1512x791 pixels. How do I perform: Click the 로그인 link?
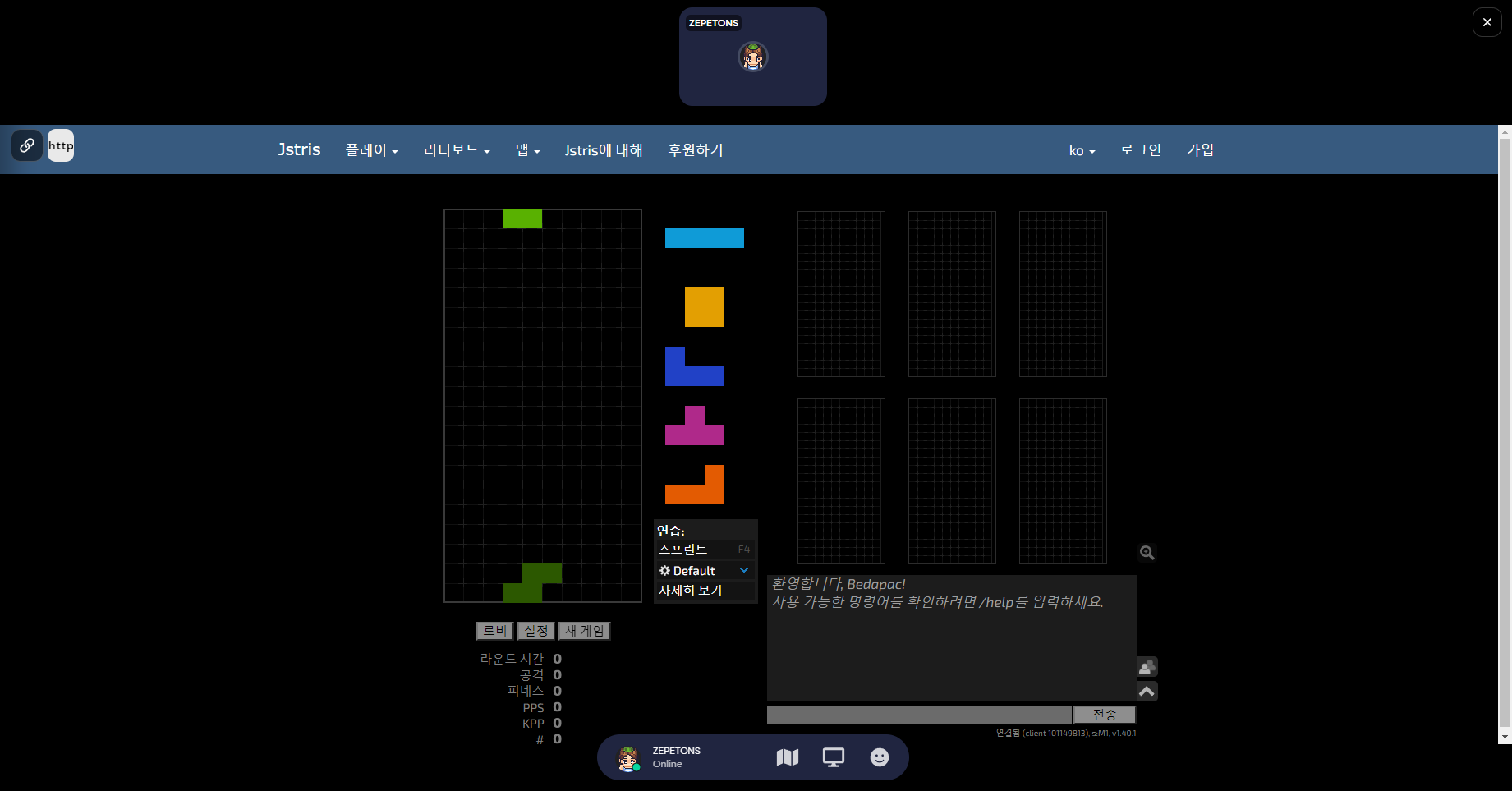pos(1140,150)
